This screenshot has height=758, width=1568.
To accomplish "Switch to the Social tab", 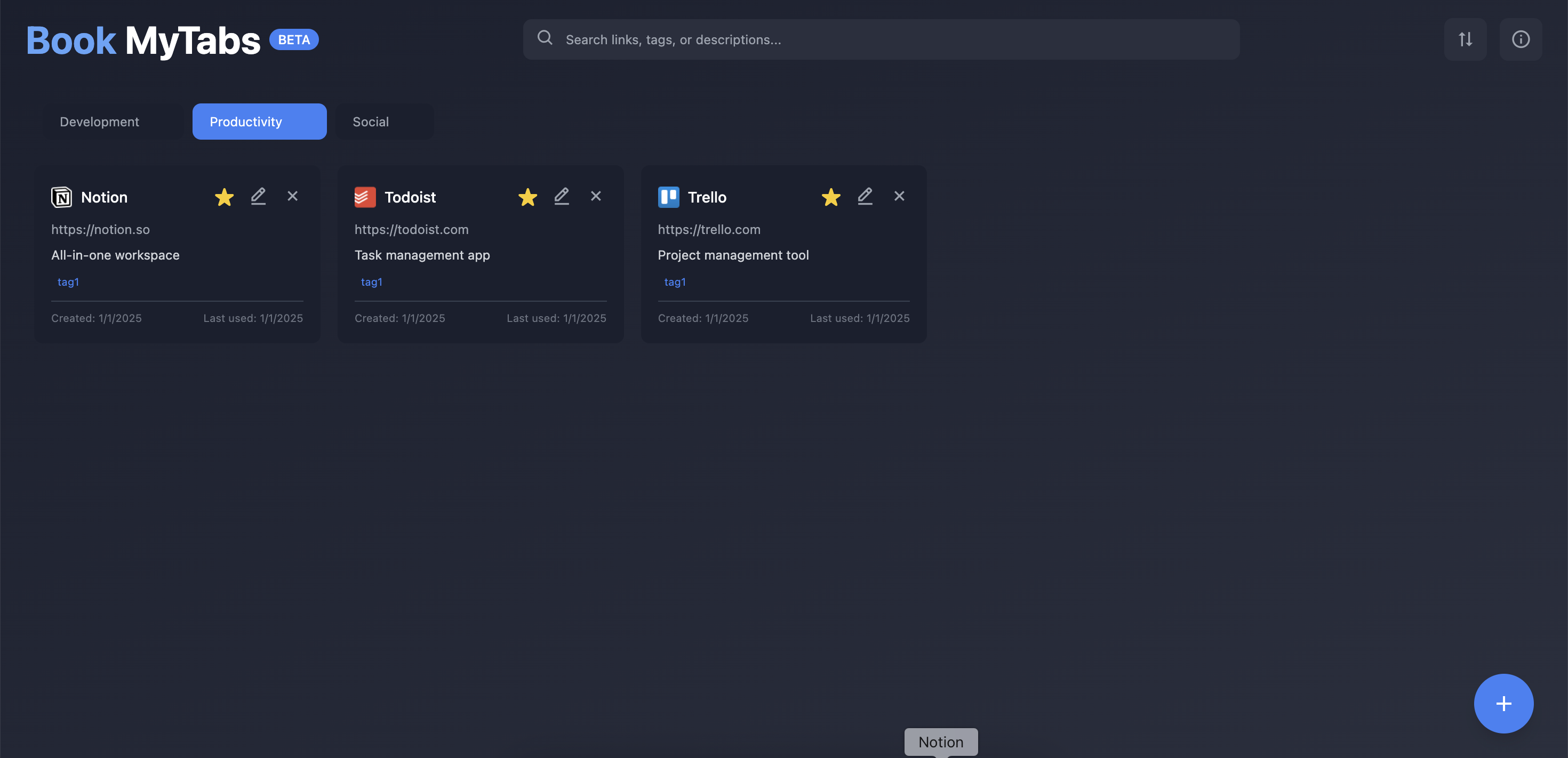I will [384, 122].
